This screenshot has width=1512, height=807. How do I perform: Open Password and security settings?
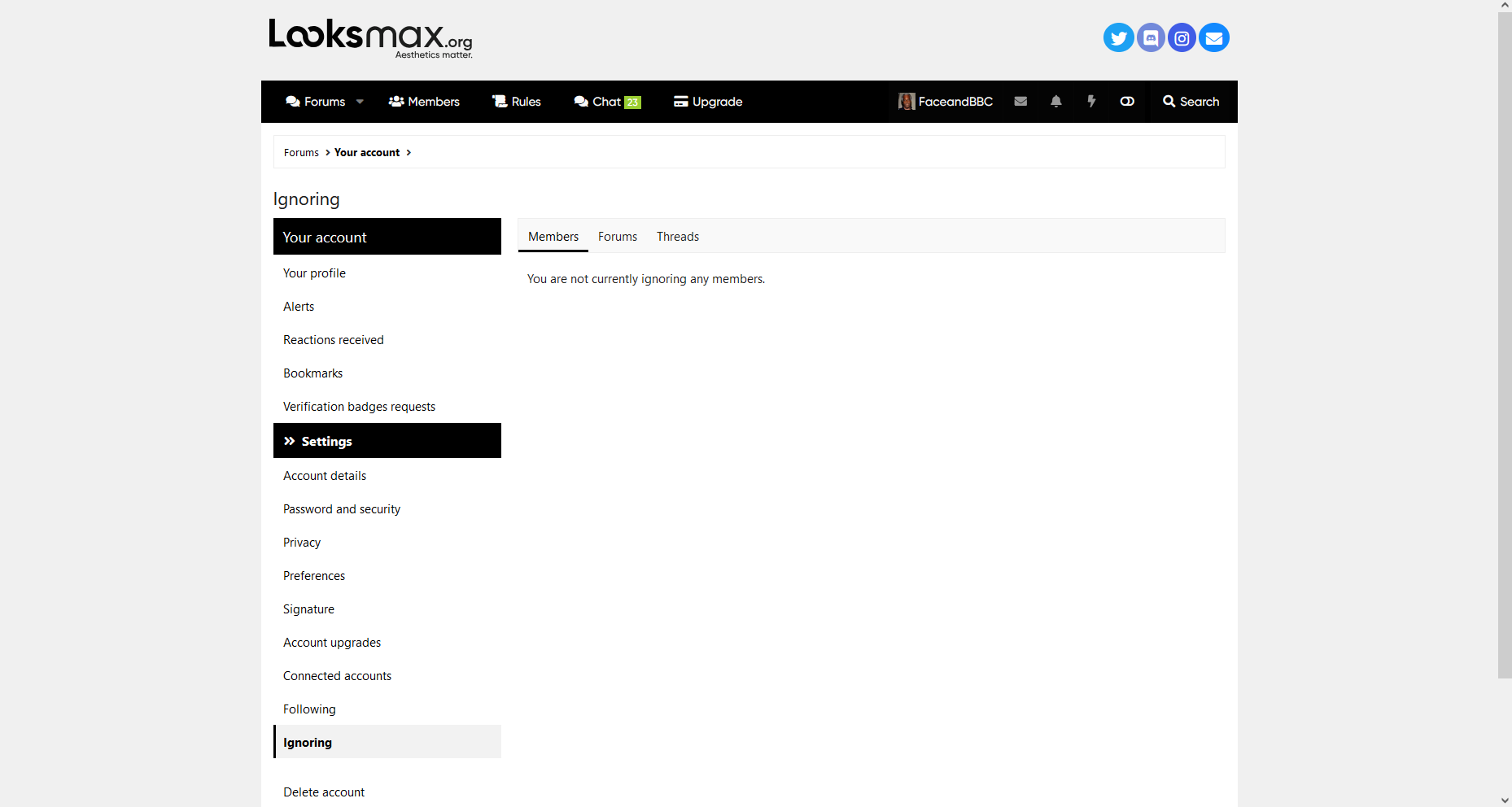[x=342, y=509]
